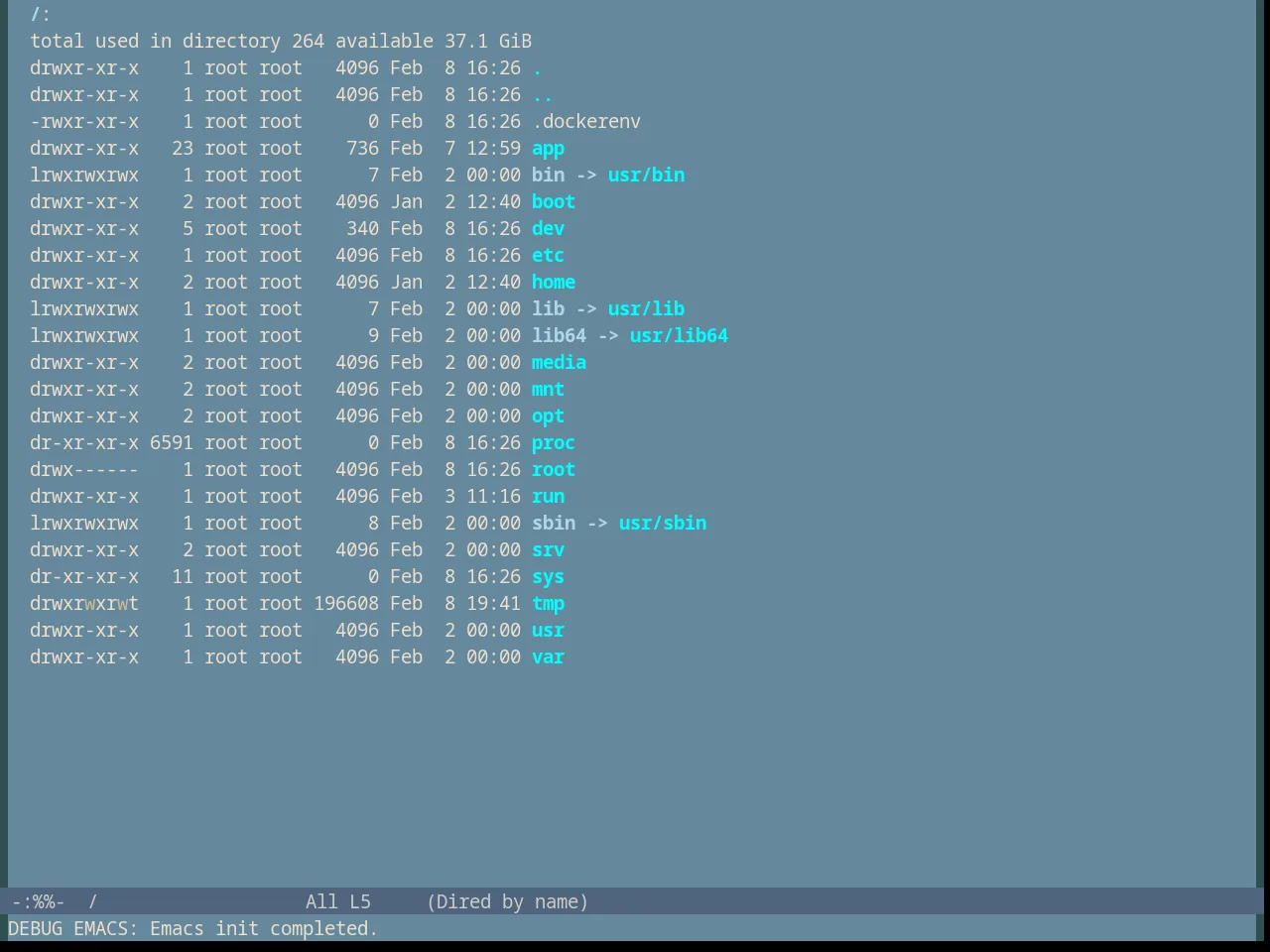Image resolution: width=1270 pixels, height=952 pixels.
Task: Open the tmp directory
Action: (548, 604)
